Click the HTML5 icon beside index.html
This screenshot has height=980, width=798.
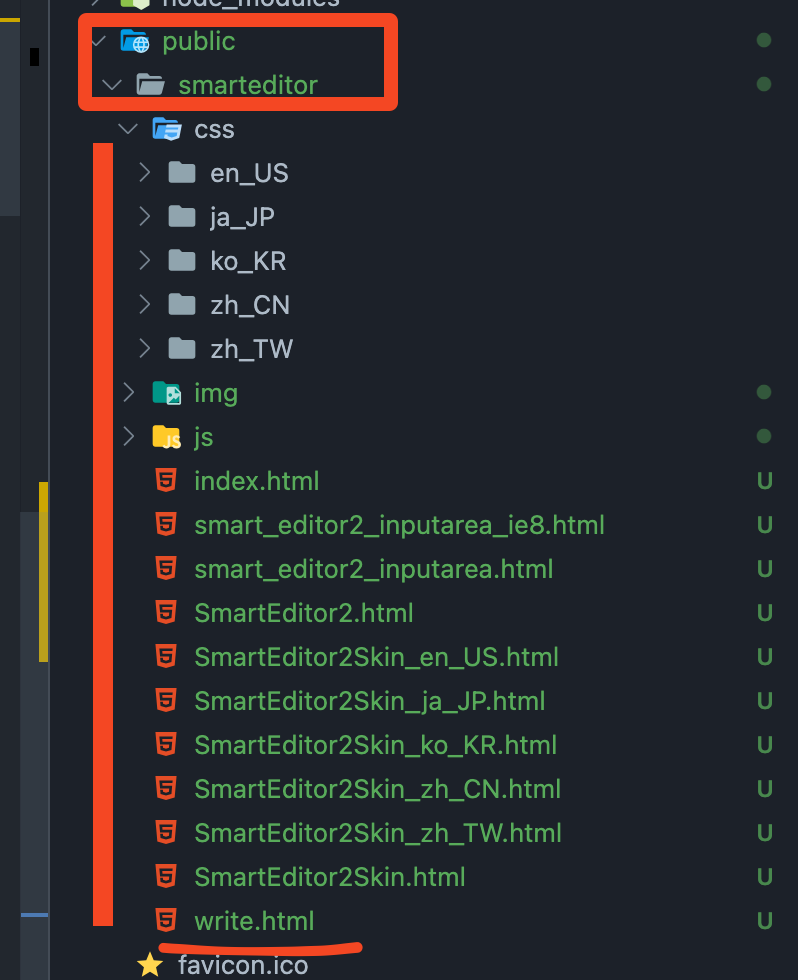[166, 481]
